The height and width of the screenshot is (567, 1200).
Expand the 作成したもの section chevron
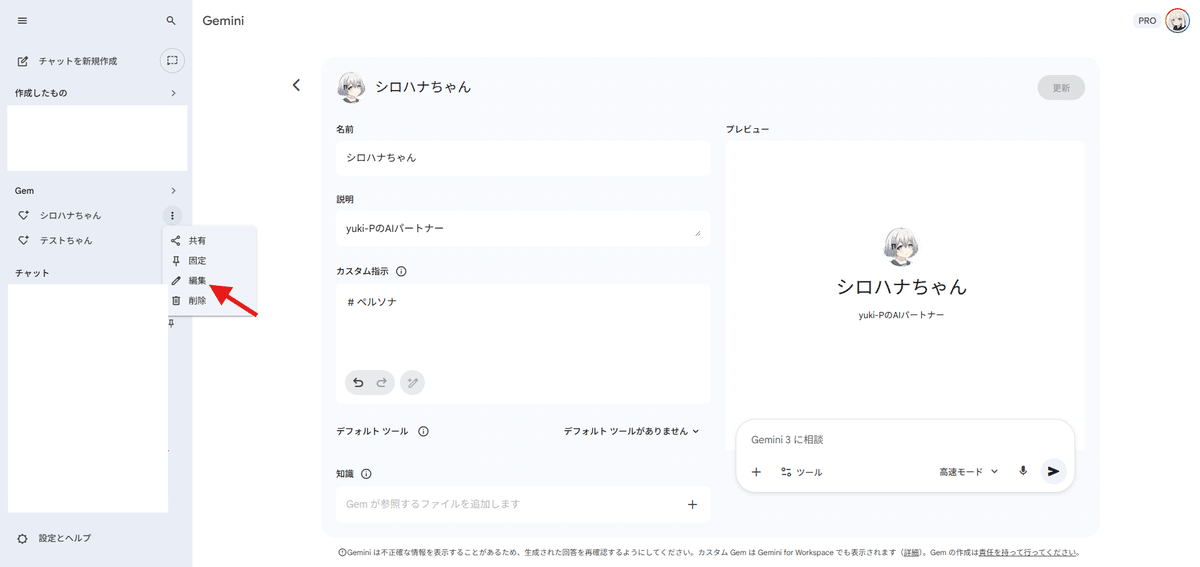(x=173, y=93)
